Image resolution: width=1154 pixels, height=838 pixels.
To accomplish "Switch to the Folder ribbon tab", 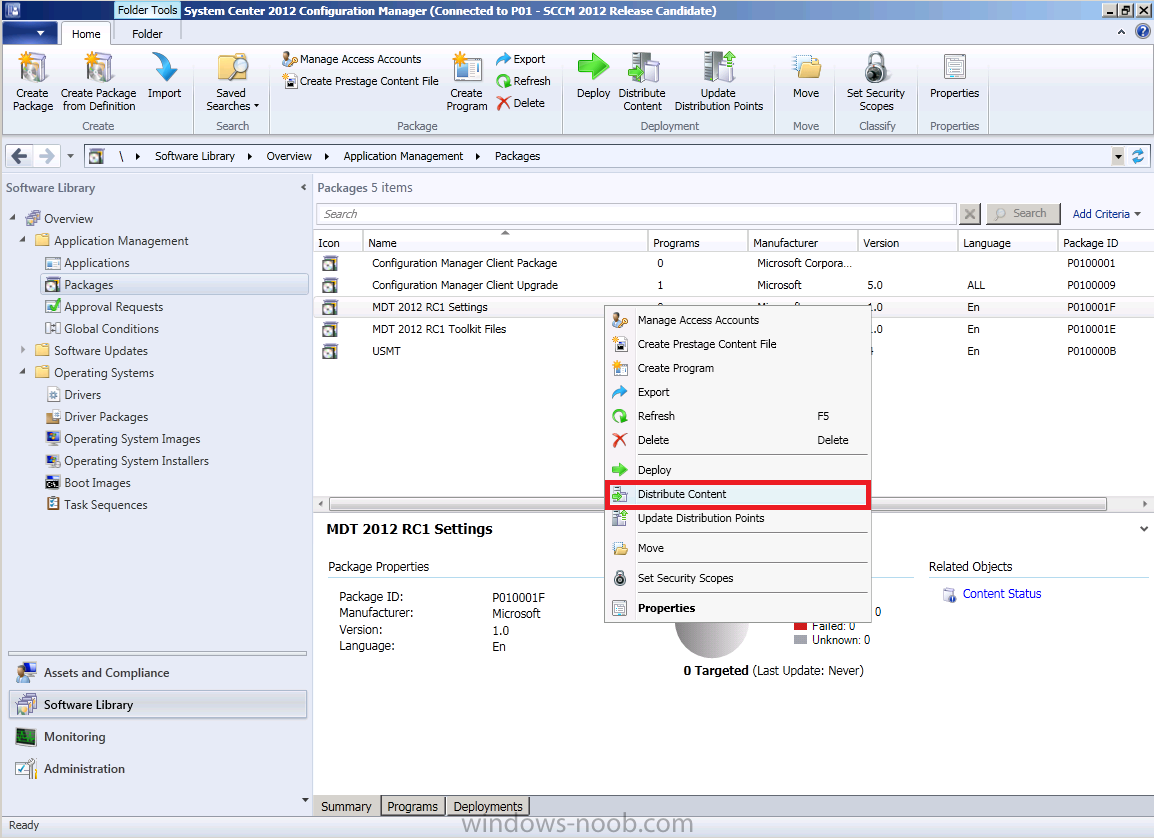I will pyautogui.click(x=147, y=34).
